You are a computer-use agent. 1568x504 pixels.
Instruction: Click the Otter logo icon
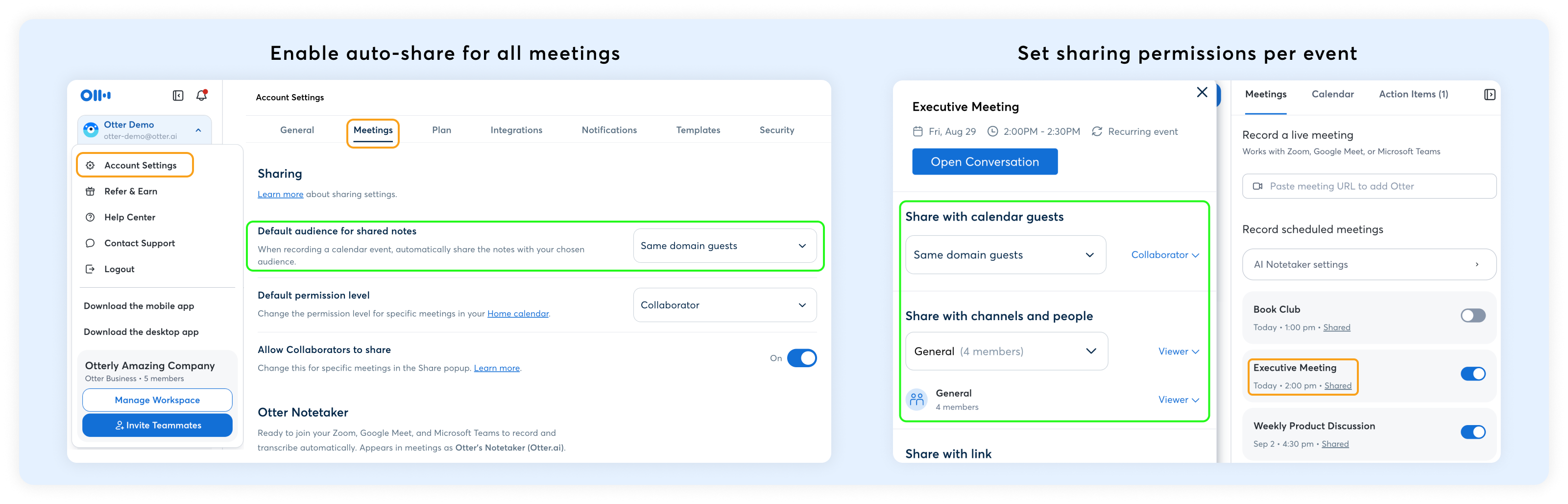(96, 95)
